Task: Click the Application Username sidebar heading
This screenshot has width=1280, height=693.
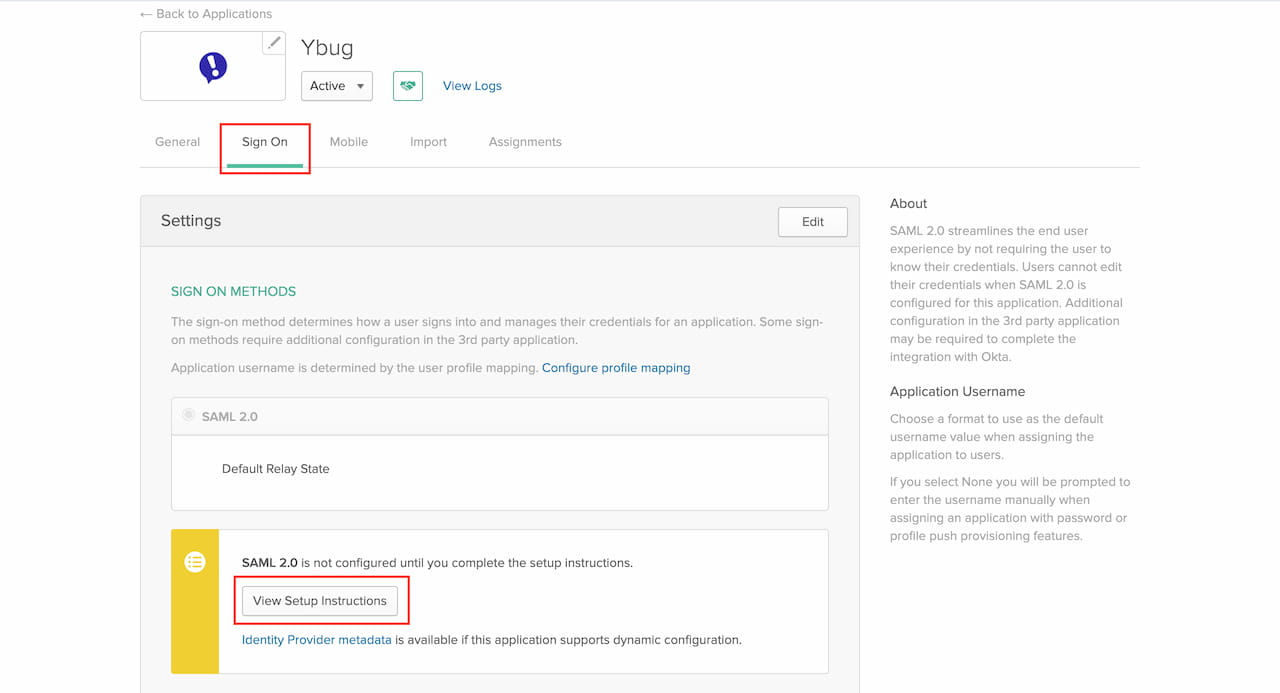Action: pos(958,392)
